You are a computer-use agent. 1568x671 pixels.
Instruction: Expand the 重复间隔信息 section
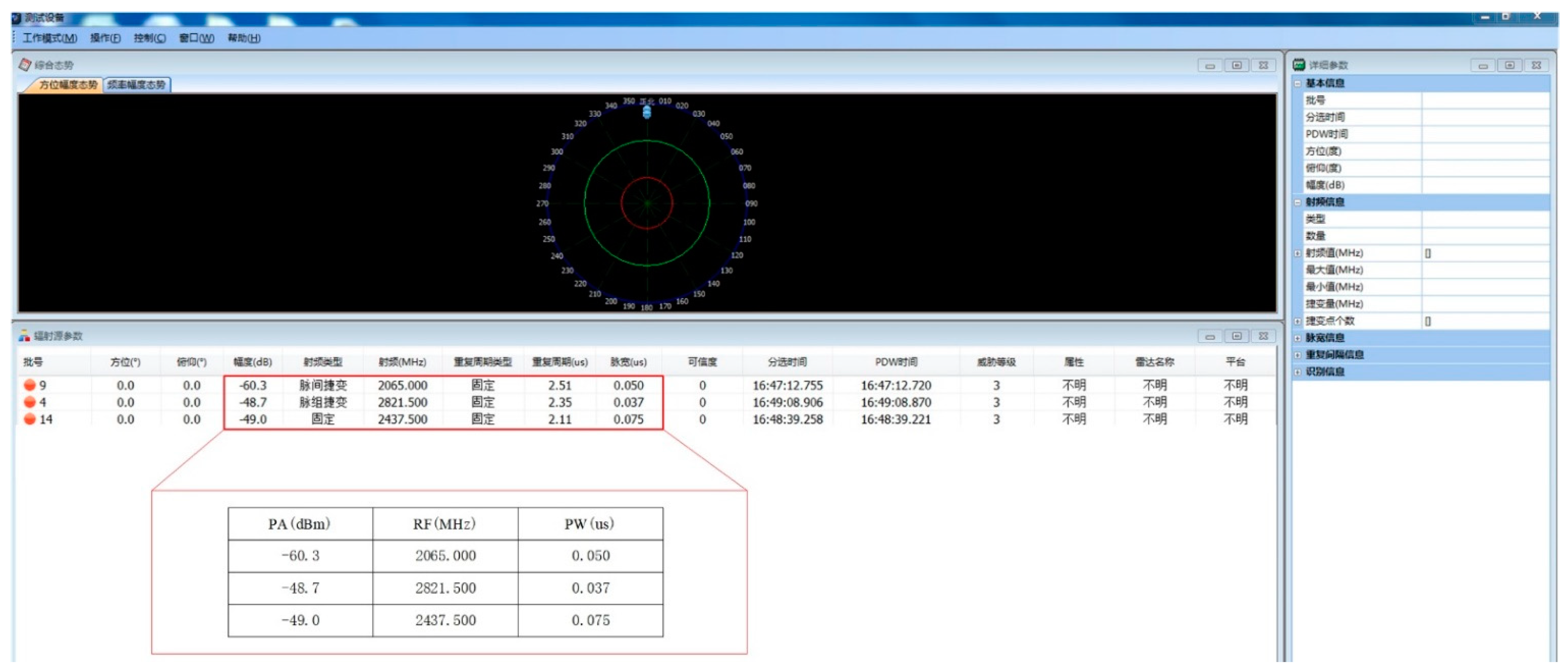(1298, 355)
